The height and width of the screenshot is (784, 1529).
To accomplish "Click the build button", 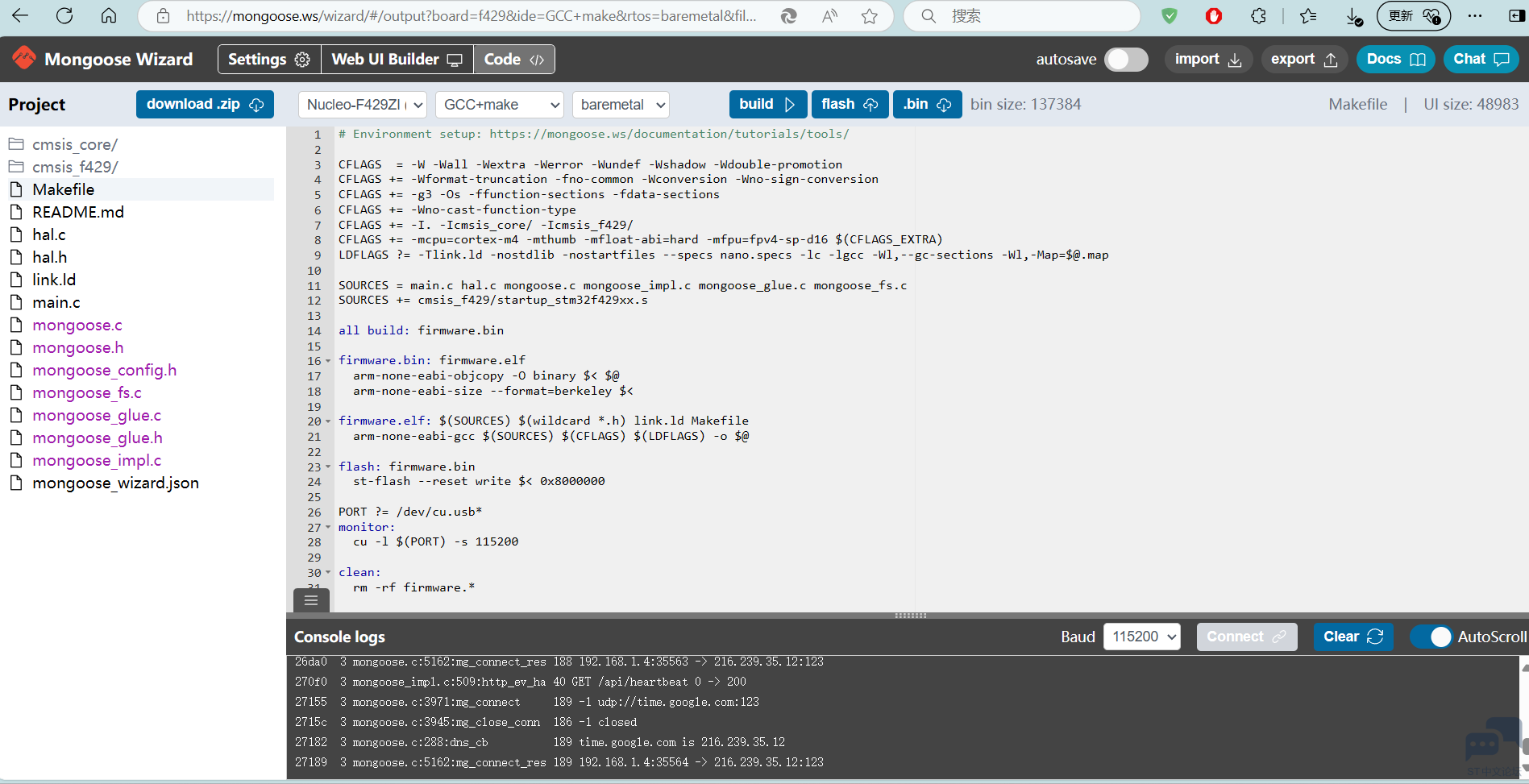I will [x=767, y=104].
